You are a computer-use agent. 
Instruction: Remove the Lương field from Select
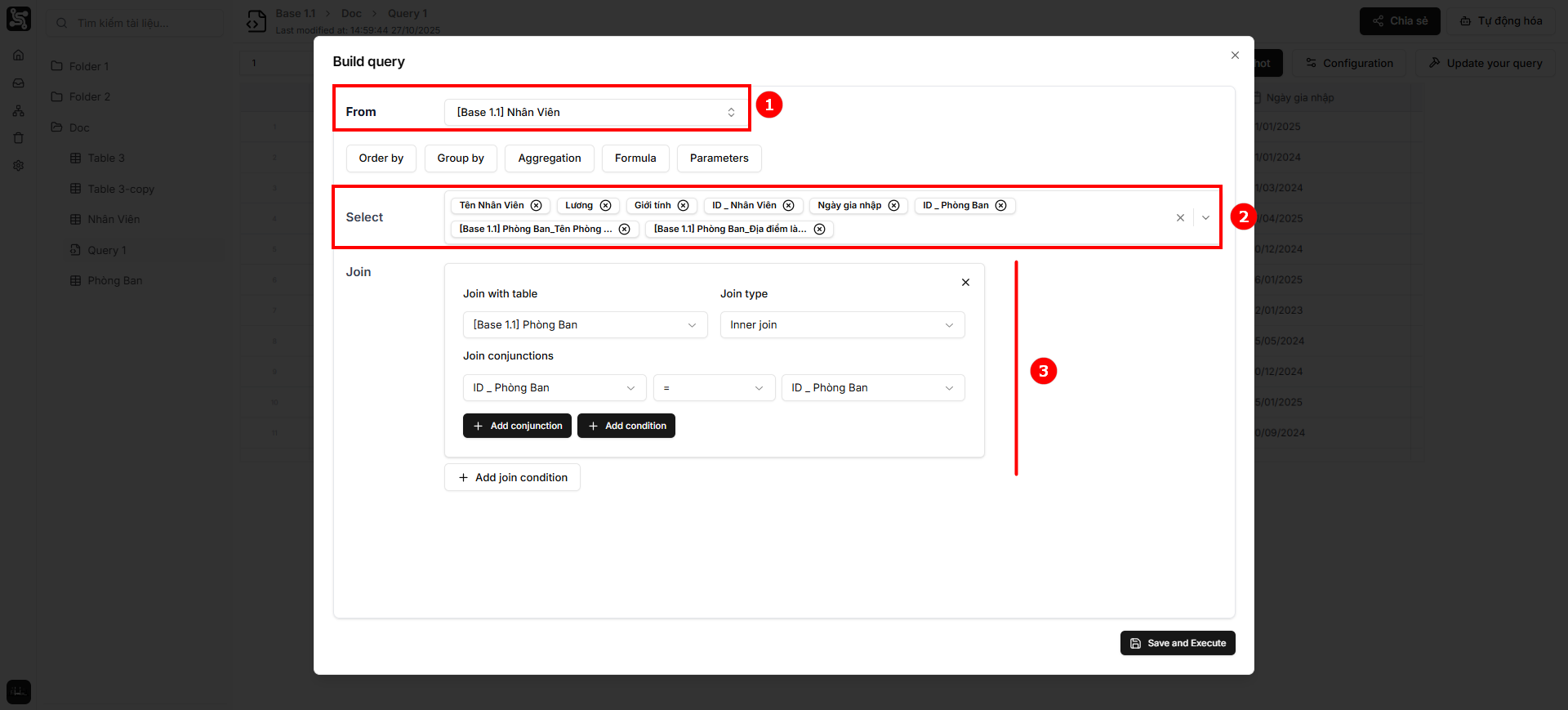[606, 206]
